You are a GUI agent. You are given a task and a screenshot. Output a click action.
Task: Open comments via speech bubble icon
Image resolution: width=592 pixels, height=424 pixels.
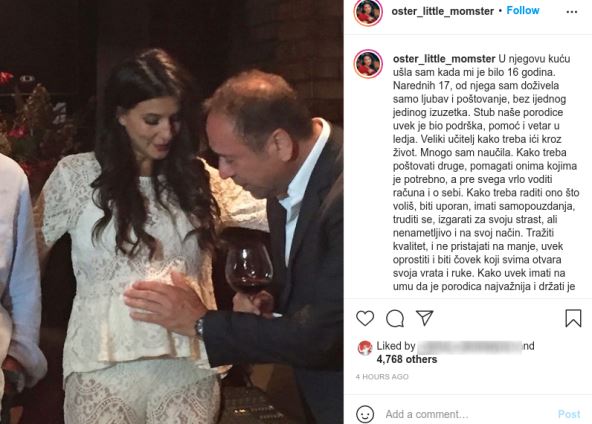tap(395, 318)
